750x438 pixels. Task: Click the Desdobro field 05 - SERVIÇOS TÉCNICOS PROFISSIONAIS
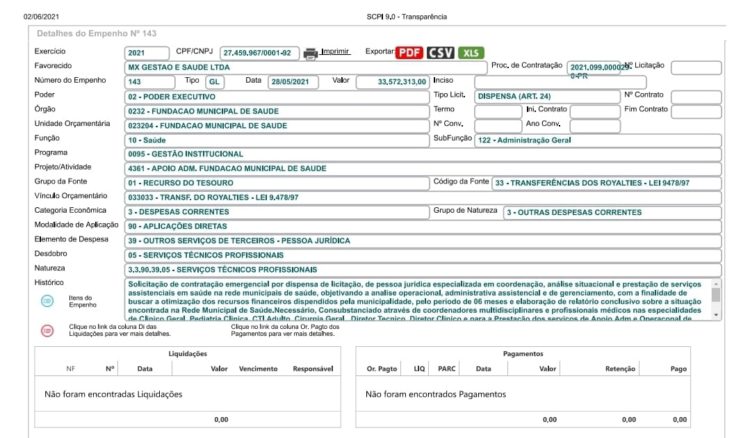point(423,255)
